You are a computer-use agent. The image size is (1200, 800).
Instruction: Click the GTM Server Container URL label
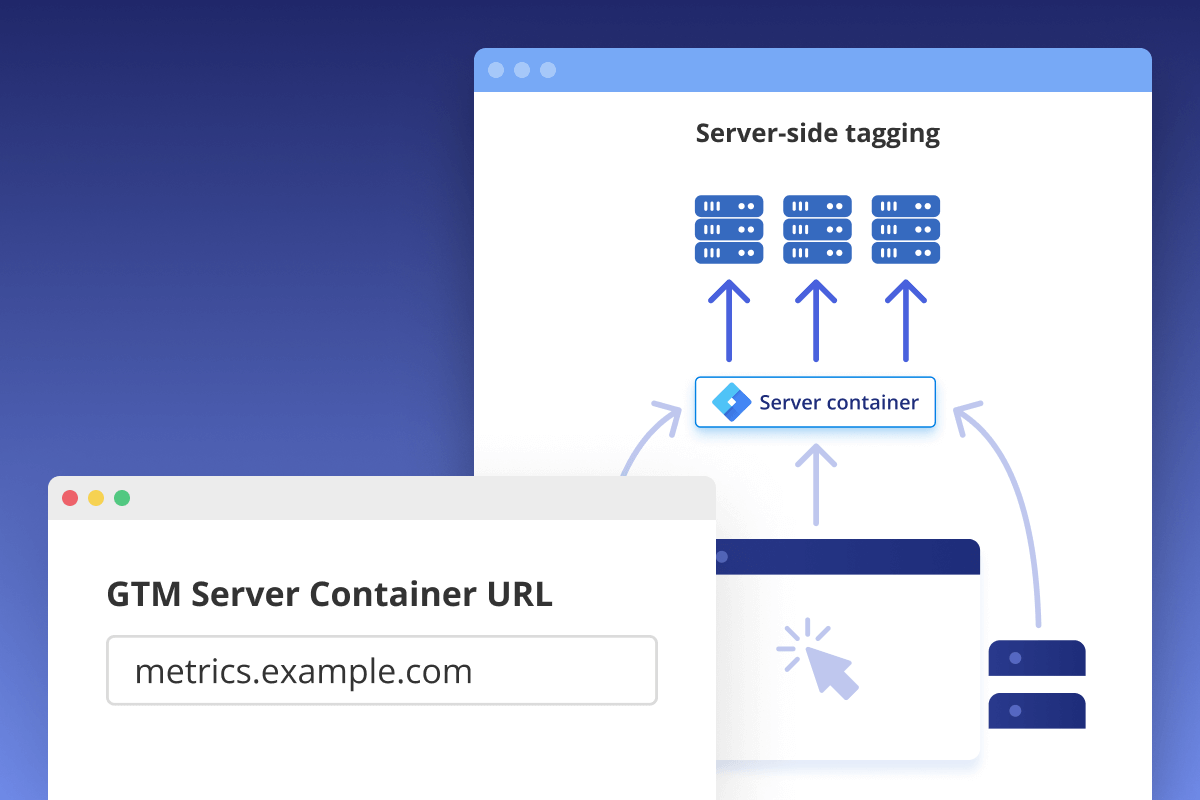[x=330, y=594]
